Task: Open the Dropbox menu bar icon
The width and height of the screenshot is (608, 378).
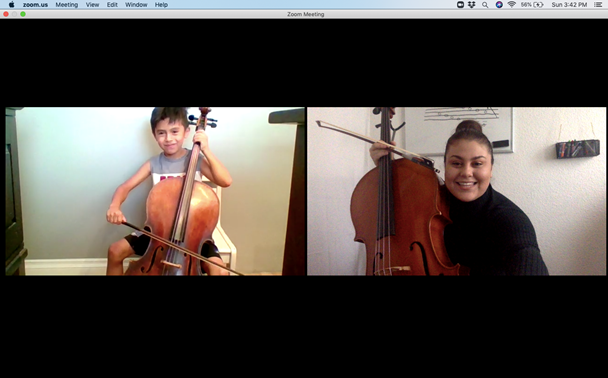Action: [x=472, y=5]
